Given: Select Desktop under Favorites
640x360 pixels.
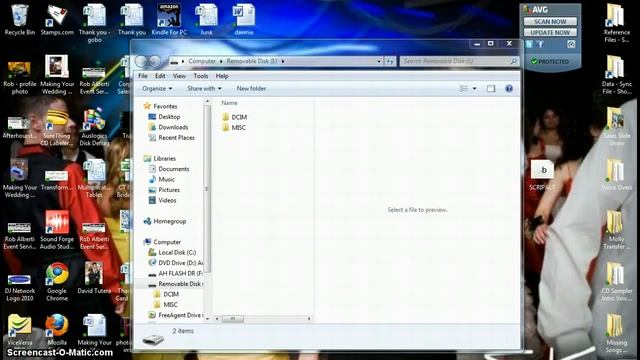Looking at the screenshot, I should [x=164, y=117].
